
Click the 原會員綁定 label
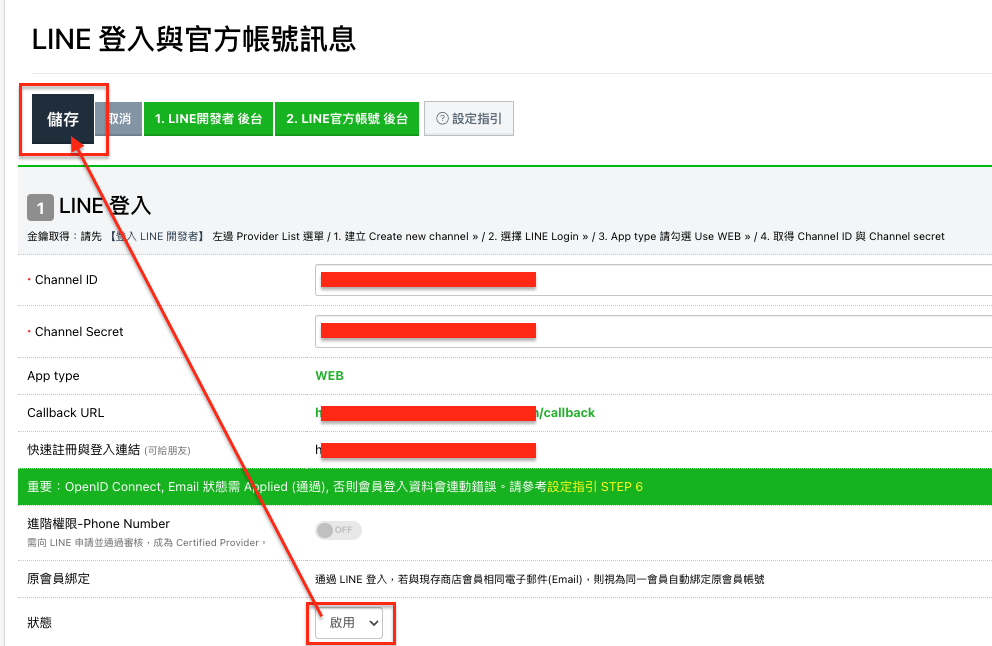(58, 578)
